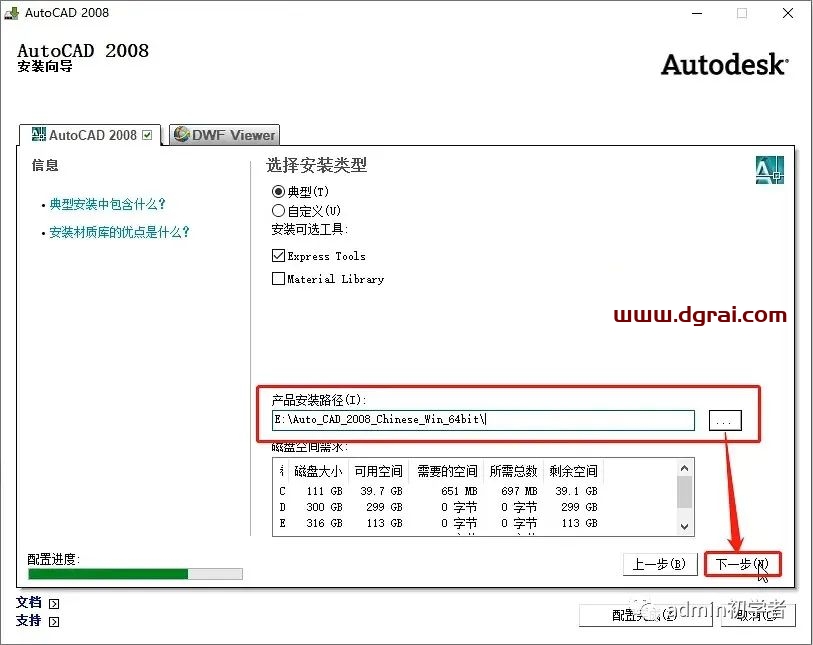Select the 典型(T) radio button
The width and height of the screenshot is (813, 645).
click(x=278, y=192)
